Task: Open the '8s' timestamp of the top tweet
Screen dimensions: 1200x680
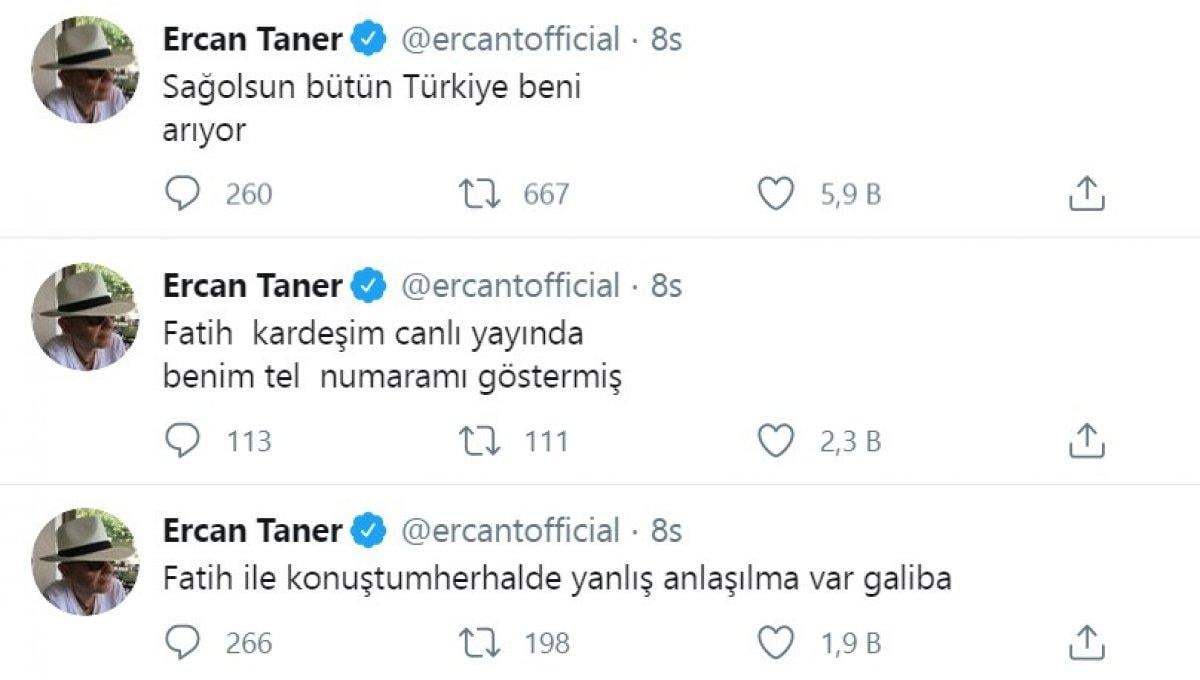Action: (665, 38)
